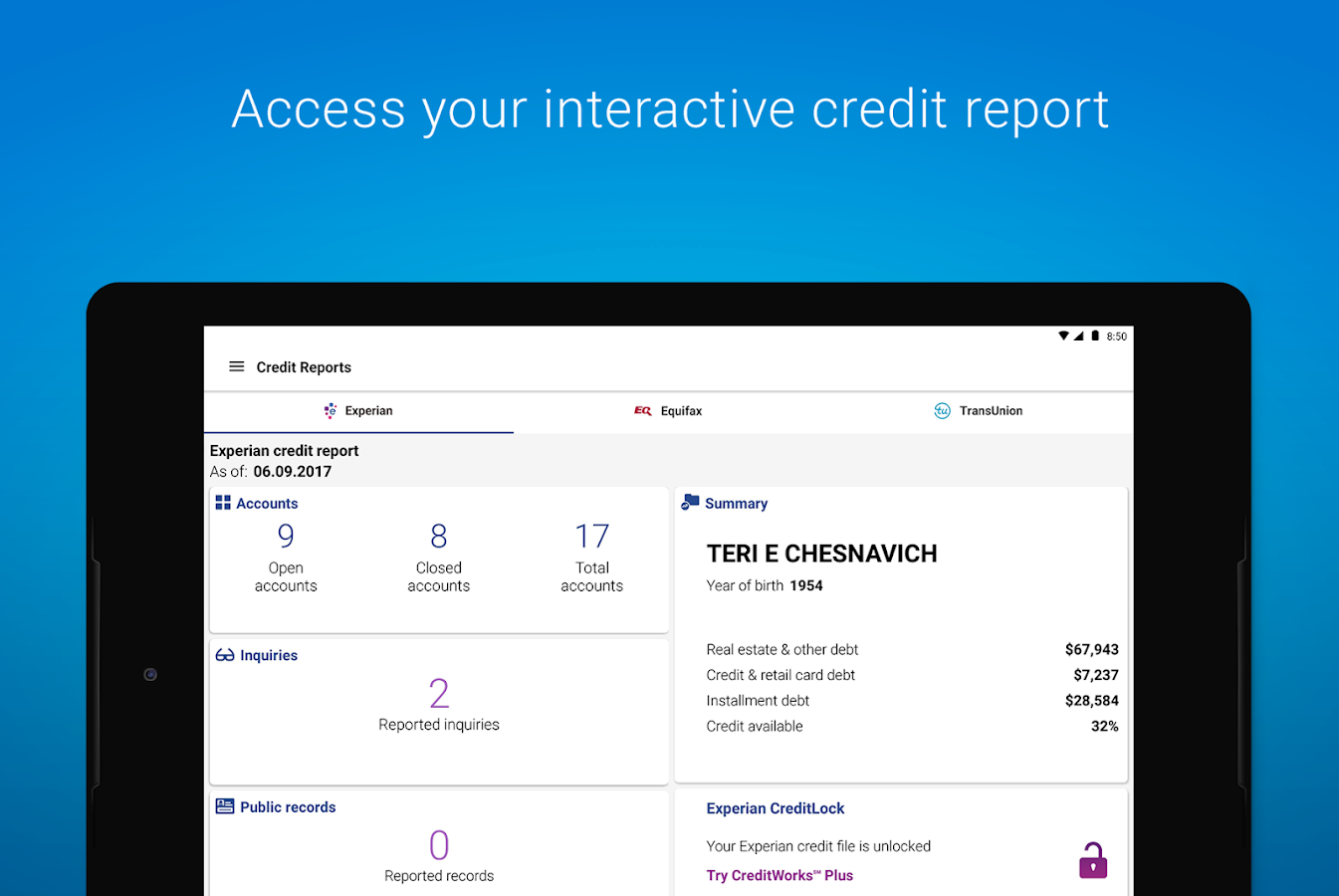The image size is (1339, 896).
Task: Click the Equifax EQ logo icon
Action: click(x=643, y=410)
